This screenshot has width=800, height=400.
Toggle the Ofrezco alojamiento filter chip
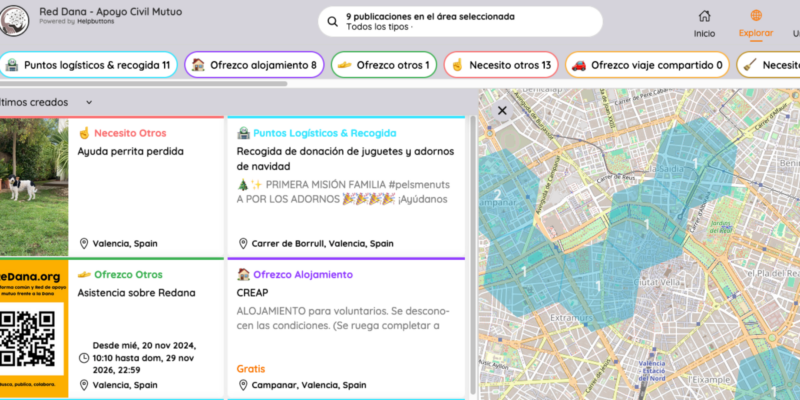click(x=254, y=65)
